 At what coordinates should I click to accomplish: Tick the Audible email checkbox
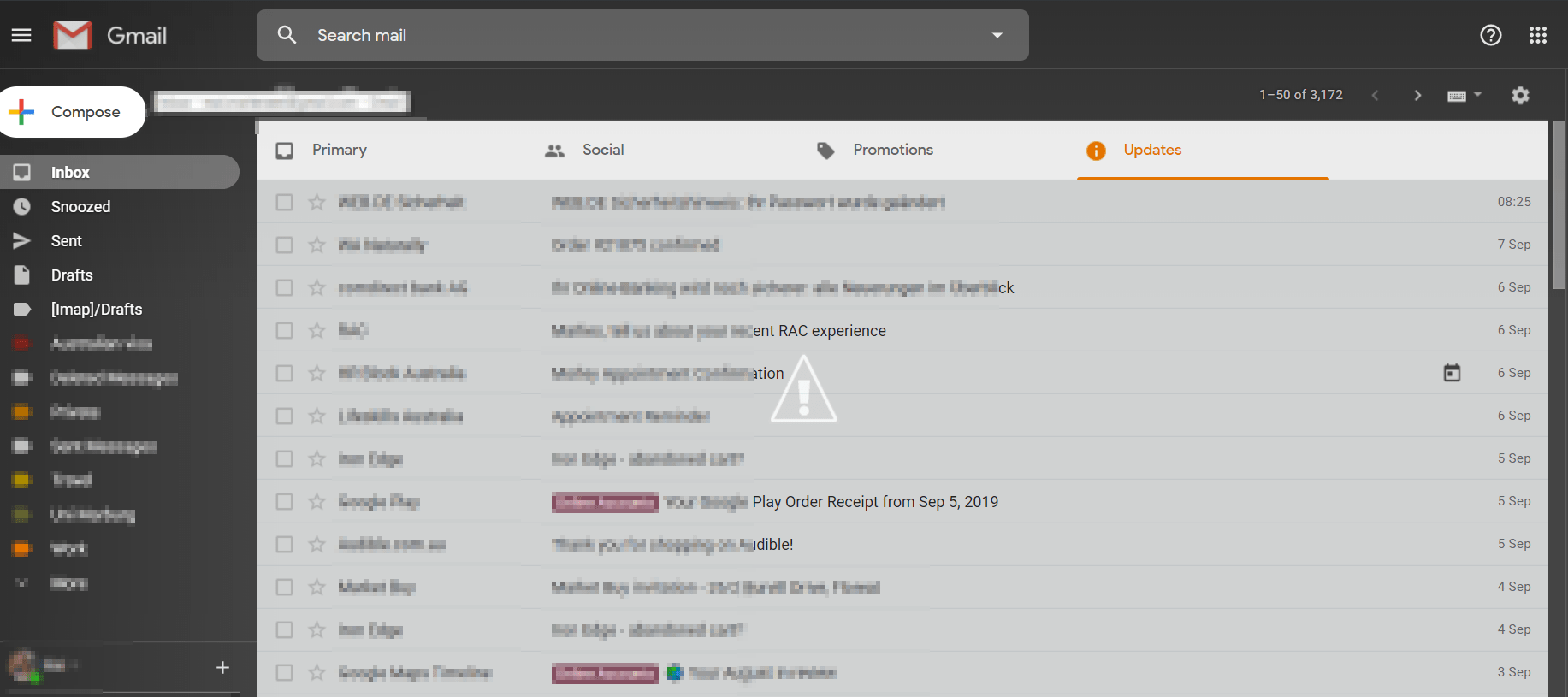pyautogui.click(x=284, y=544)
